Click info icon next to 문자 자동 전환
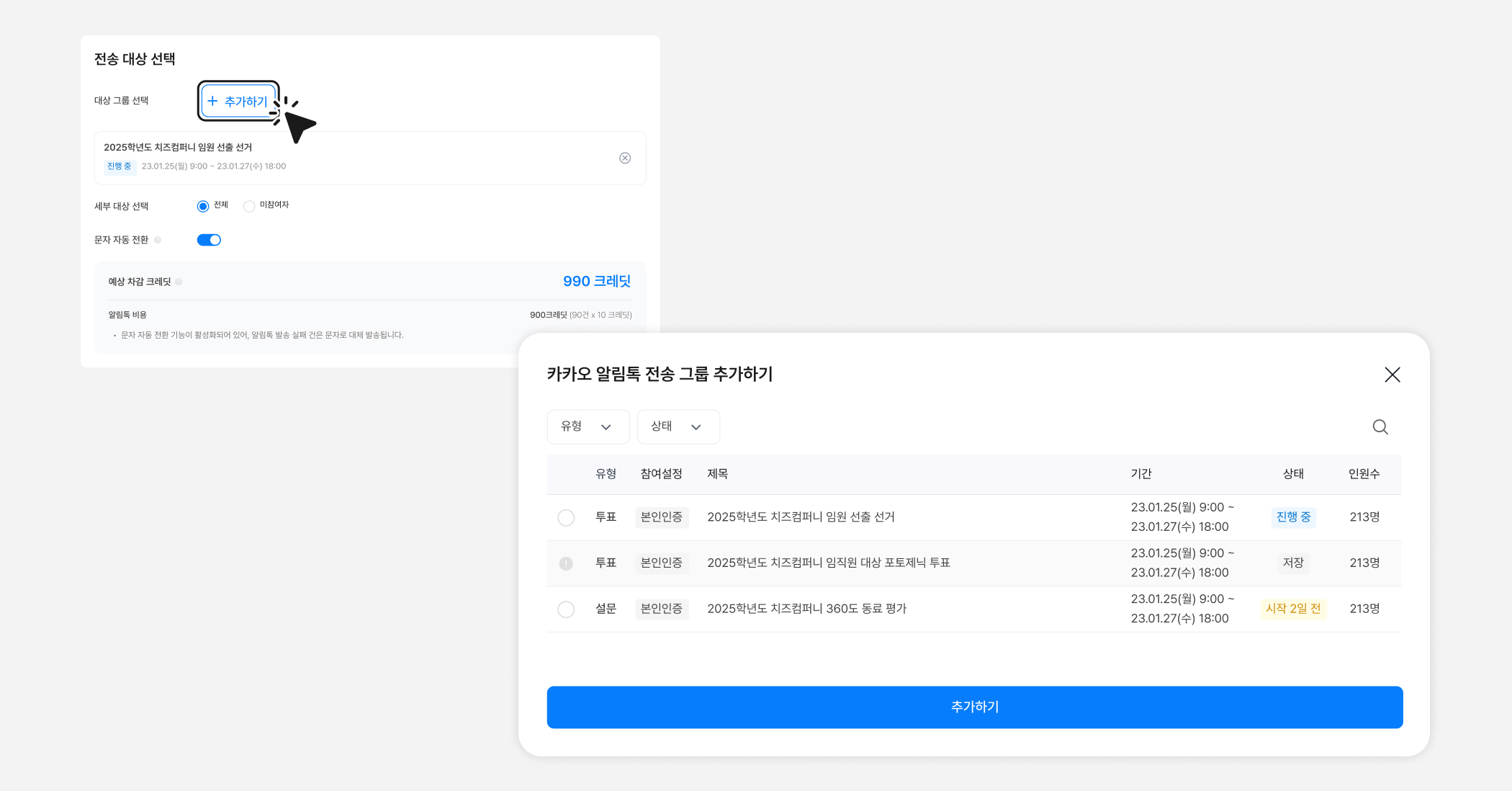The height and width of the screenshot is (791, 1512). click(158, 240)
